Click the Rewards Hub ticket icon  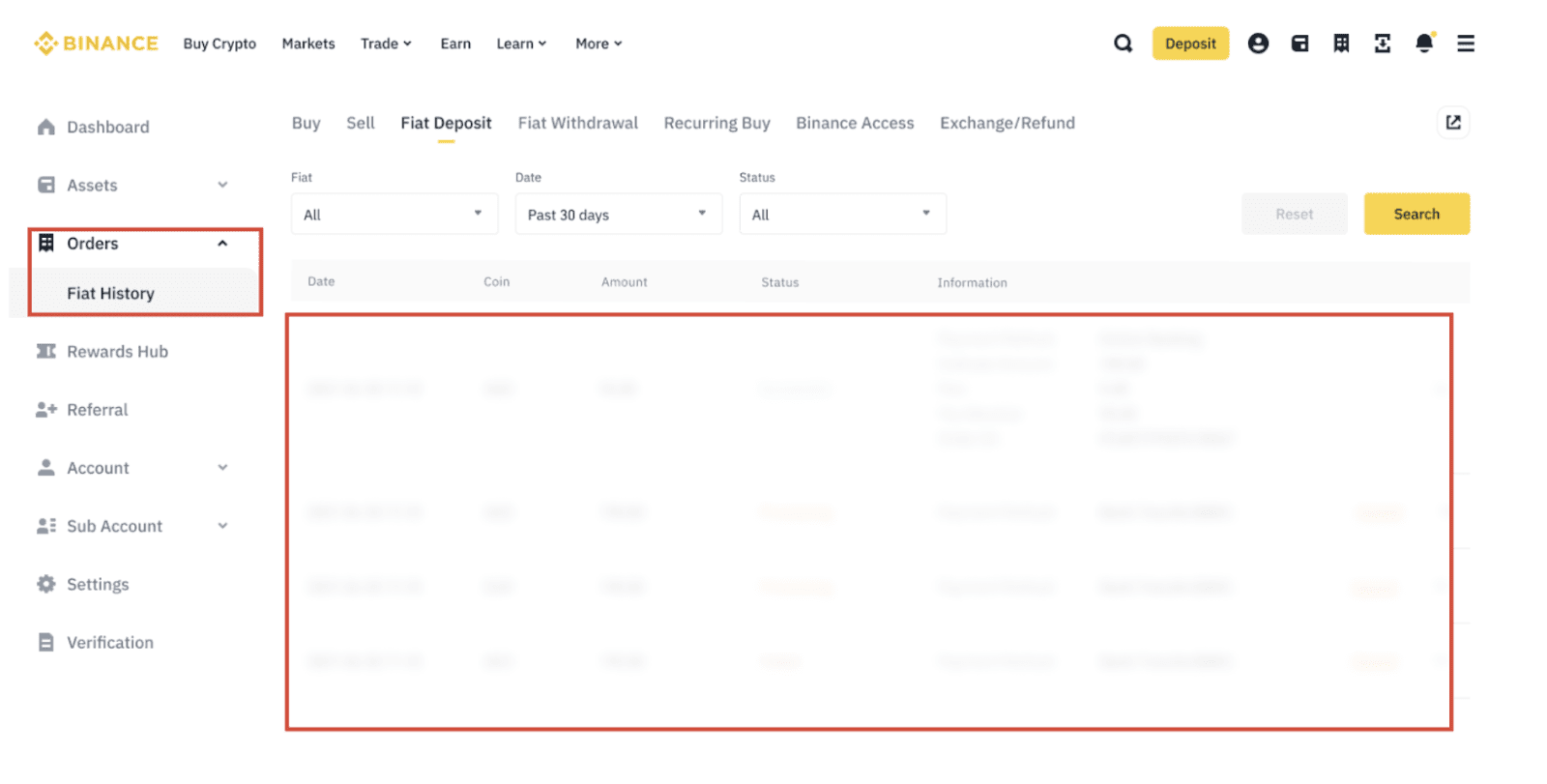click(x=45, y=351)
